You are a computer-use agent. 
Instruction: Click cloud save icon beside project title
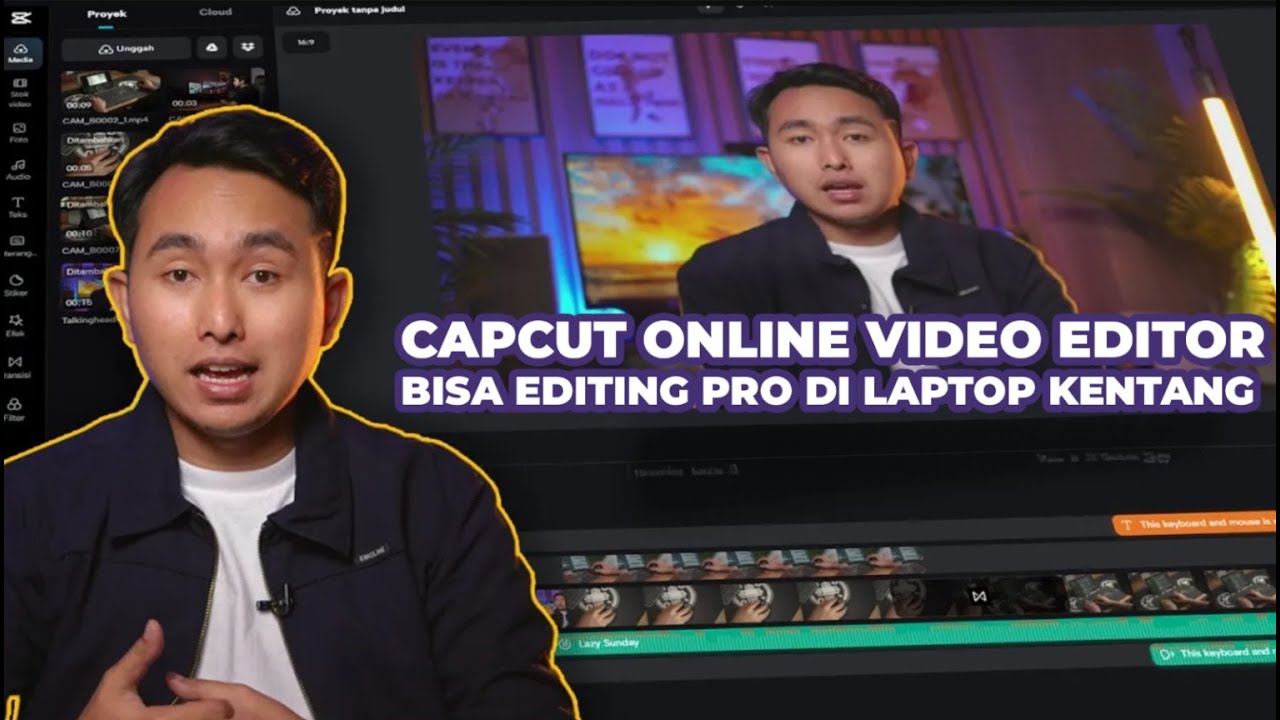[294, 10]
